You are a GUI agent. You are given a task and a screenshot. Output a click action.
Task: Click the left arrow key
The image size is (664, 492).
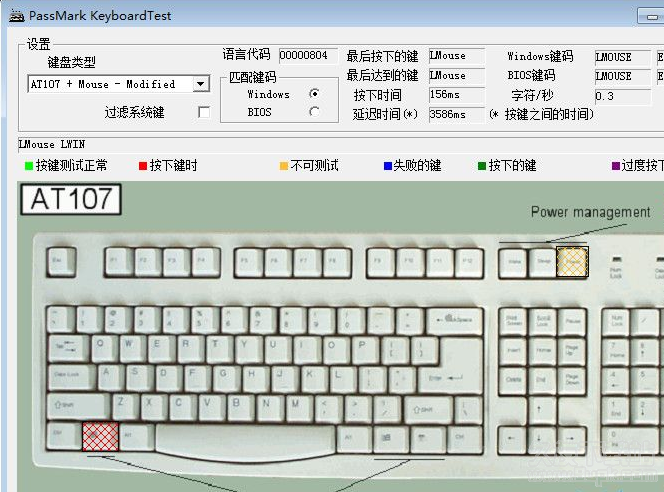pyautogui.click(x=513, y=439)
